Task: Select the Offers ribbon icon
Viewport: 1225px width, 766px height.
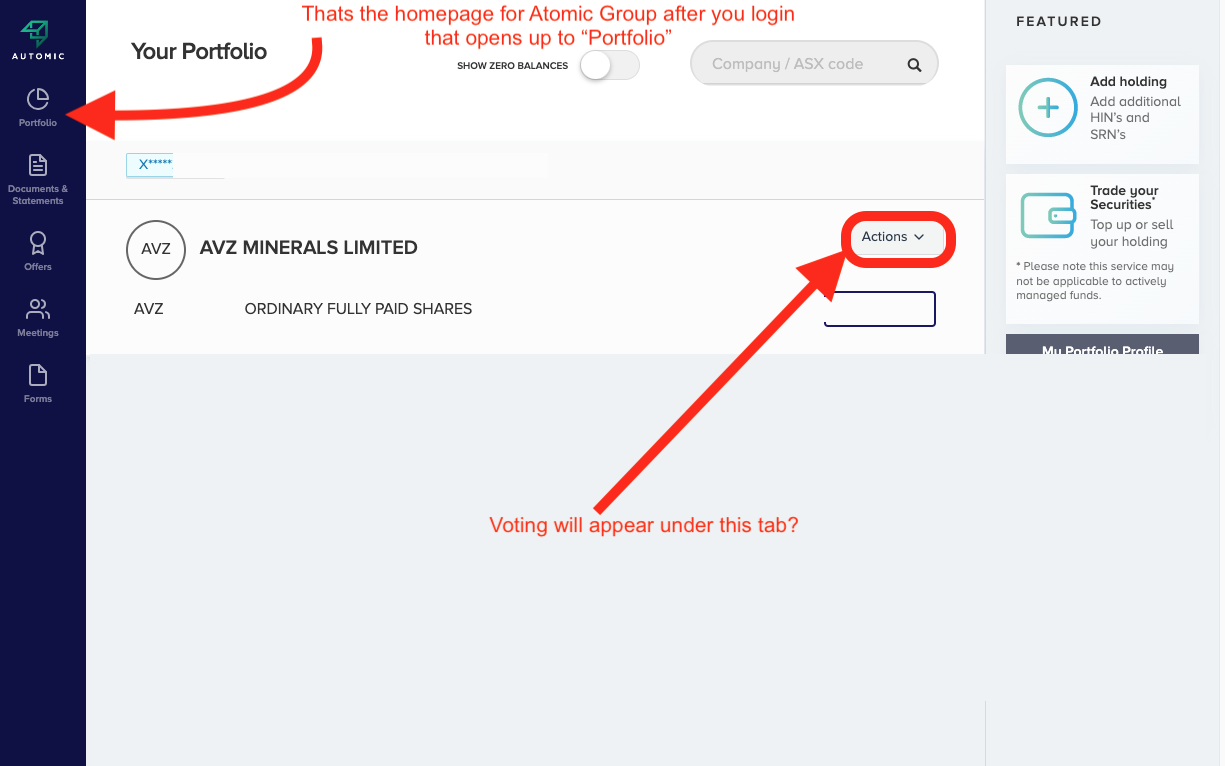Action: (x=38, y=243)
